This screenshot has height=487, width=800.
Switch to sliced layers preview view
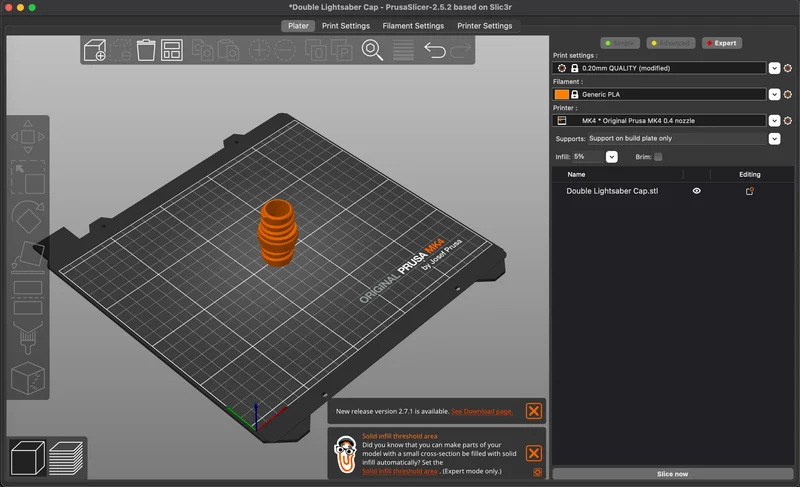(66, 457)
